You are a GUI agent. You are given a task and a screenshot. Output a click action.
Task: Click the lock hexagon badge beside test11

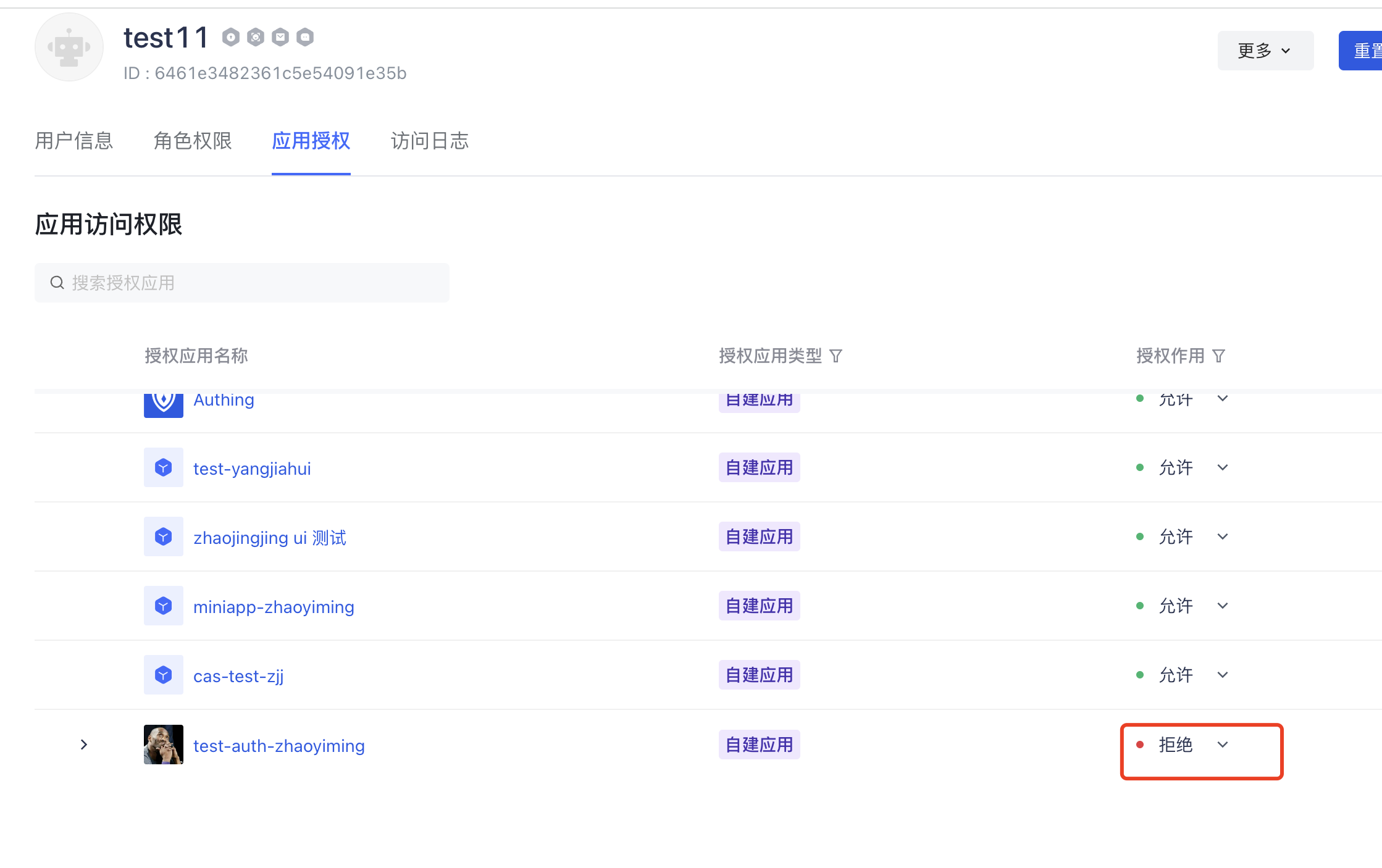tap(231, 38)
